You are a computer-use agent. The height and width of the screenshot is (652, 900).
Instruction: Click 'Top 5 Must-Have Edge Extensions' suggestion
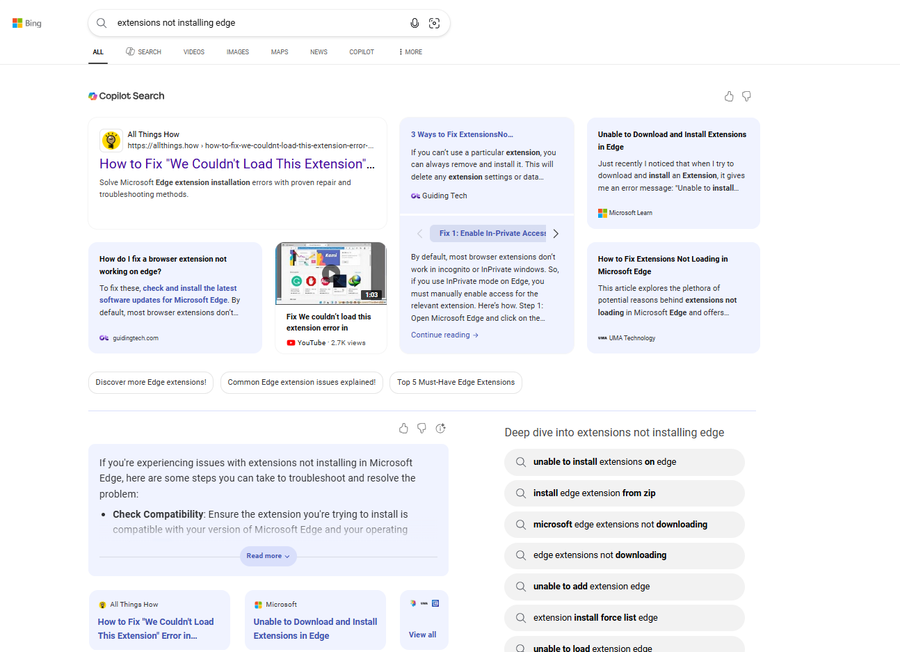click(x=456, y=382)
